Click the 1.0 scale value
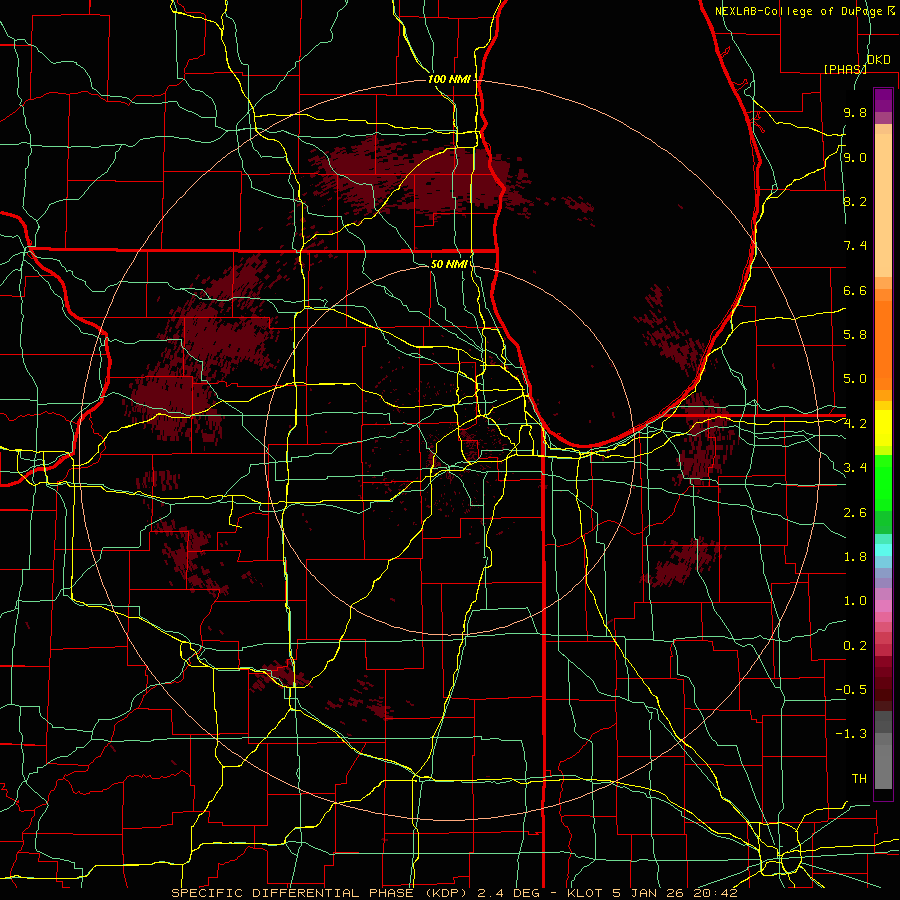 (855, 601)
